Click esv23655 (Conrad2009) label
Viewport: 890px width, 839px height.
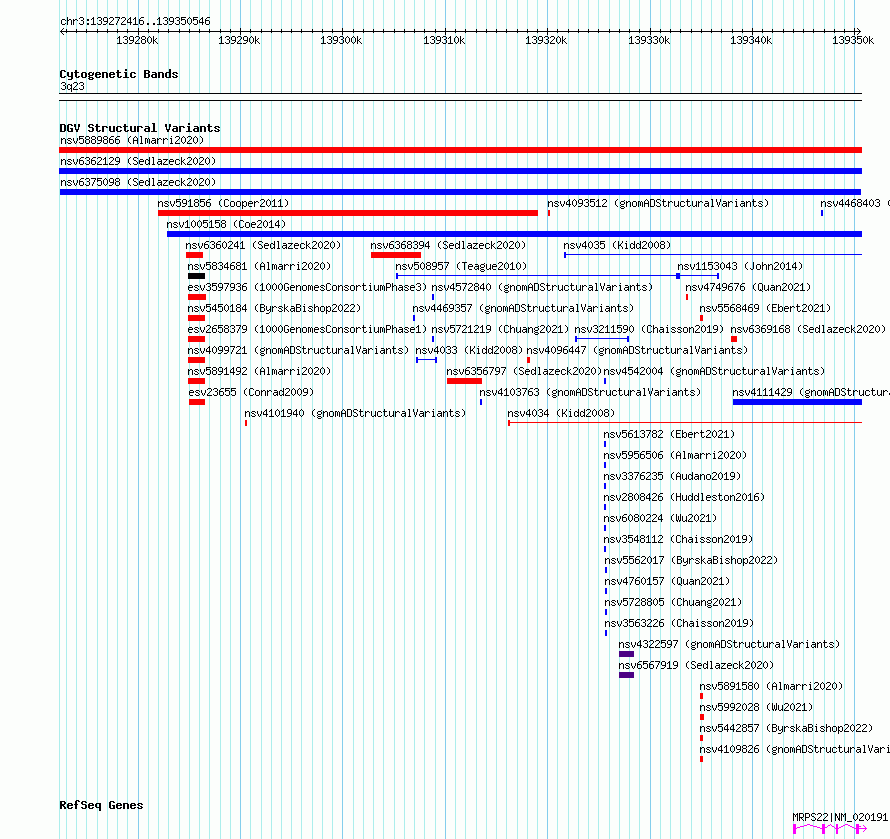[251, 392]
